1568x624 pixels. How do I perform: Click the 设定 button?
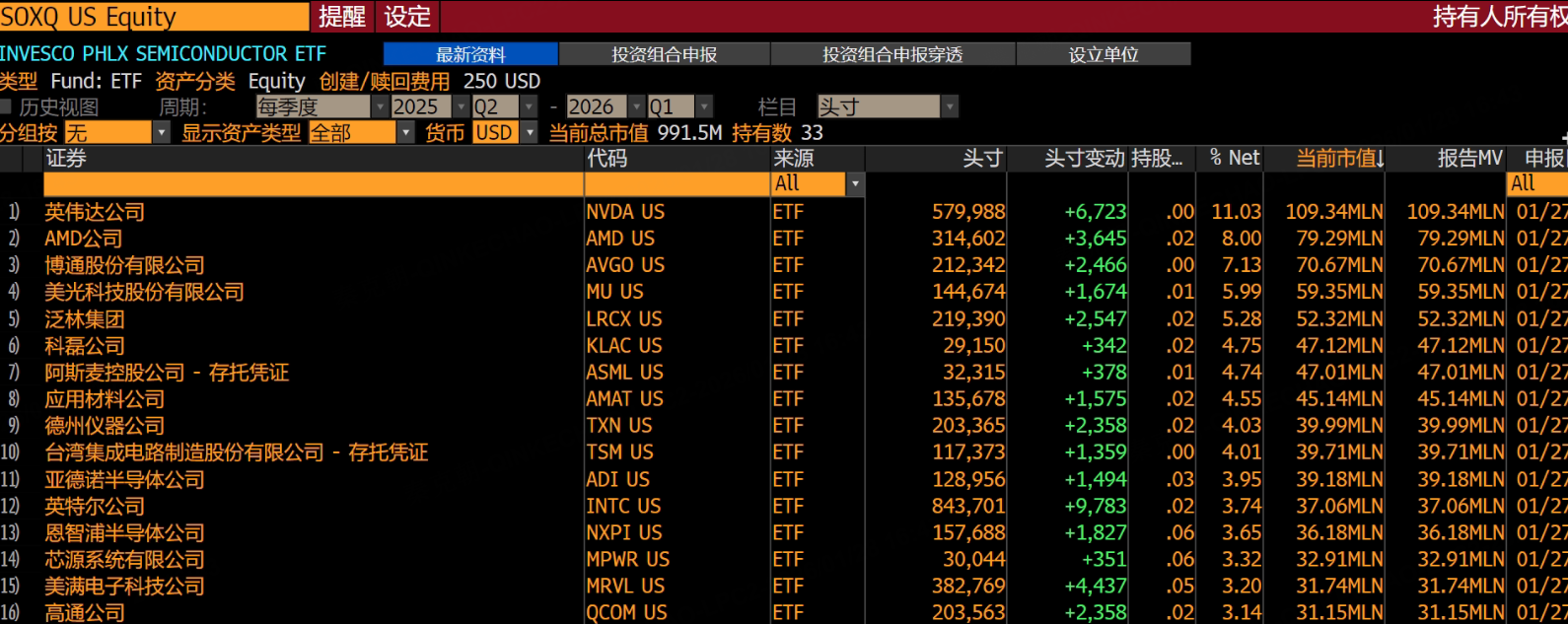point(407,17)
